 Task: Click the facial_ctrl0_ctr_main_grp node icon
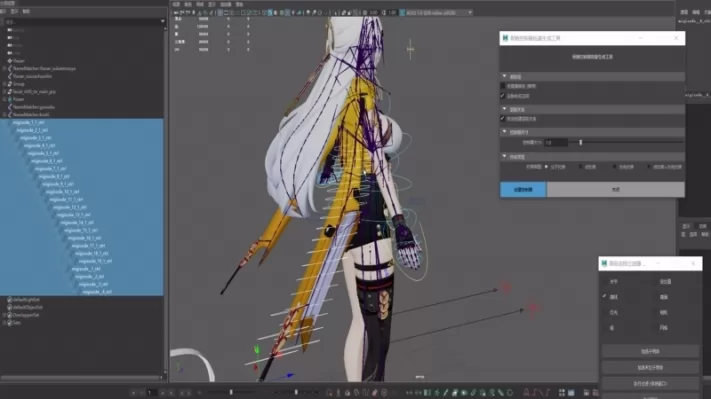[x=10, y=92]
